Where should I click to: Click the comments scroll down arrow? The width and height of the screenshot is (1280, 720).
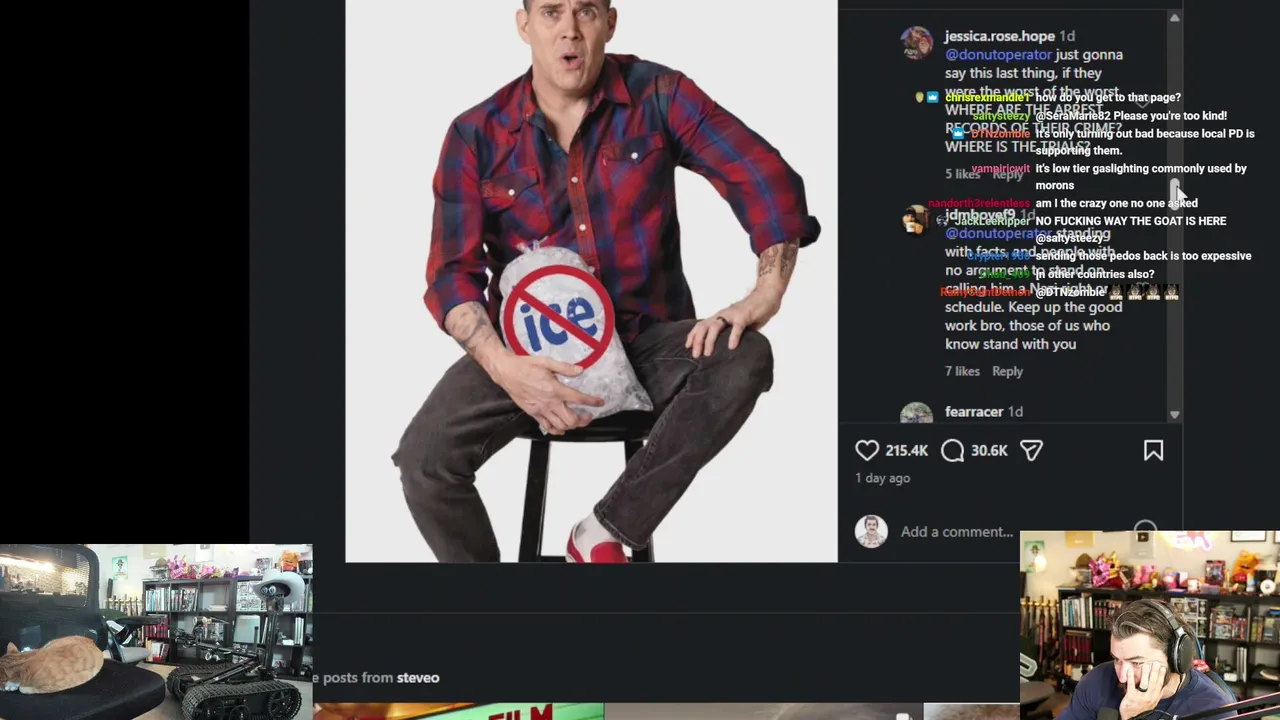(1174, 414)
